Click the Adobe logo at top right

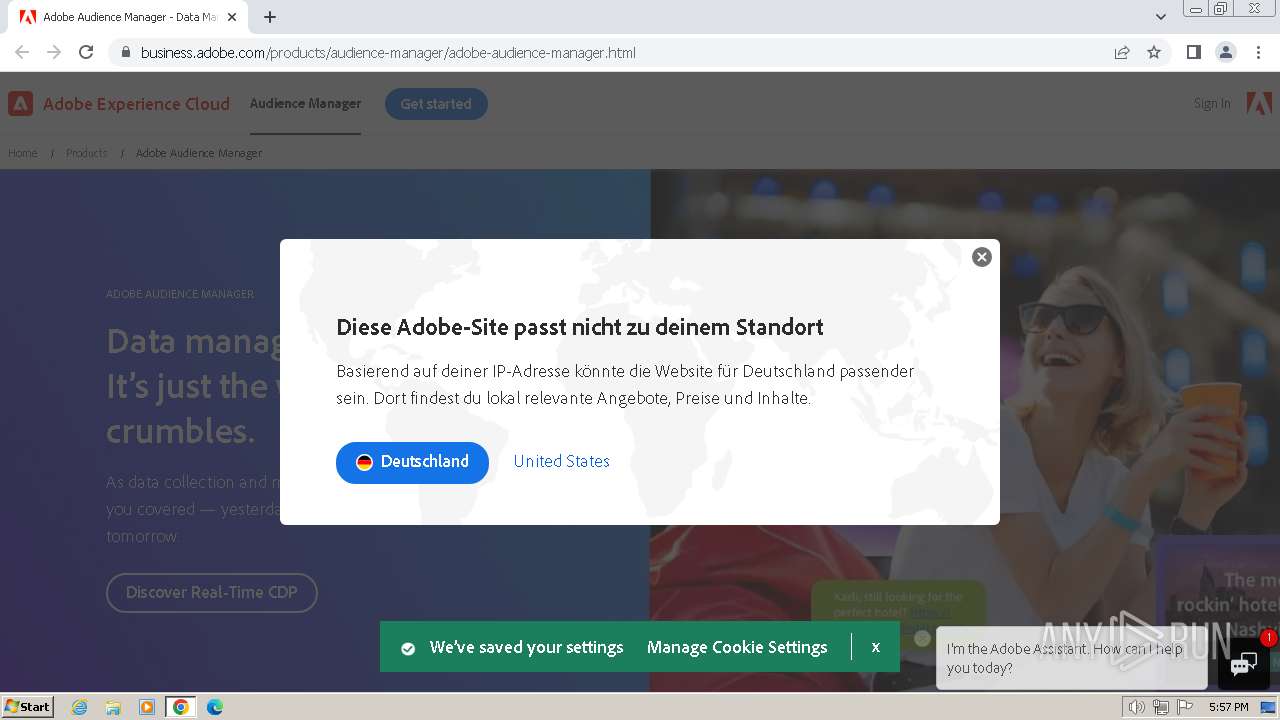(1259, 103)
